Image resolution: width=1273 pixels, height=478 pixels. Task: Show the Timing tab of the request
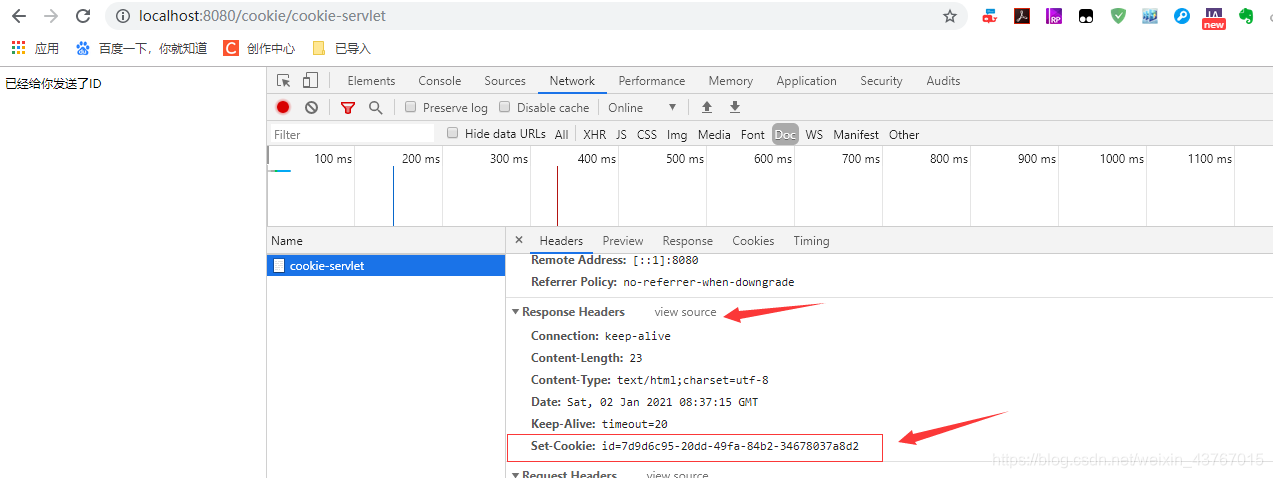pos(811,241)
